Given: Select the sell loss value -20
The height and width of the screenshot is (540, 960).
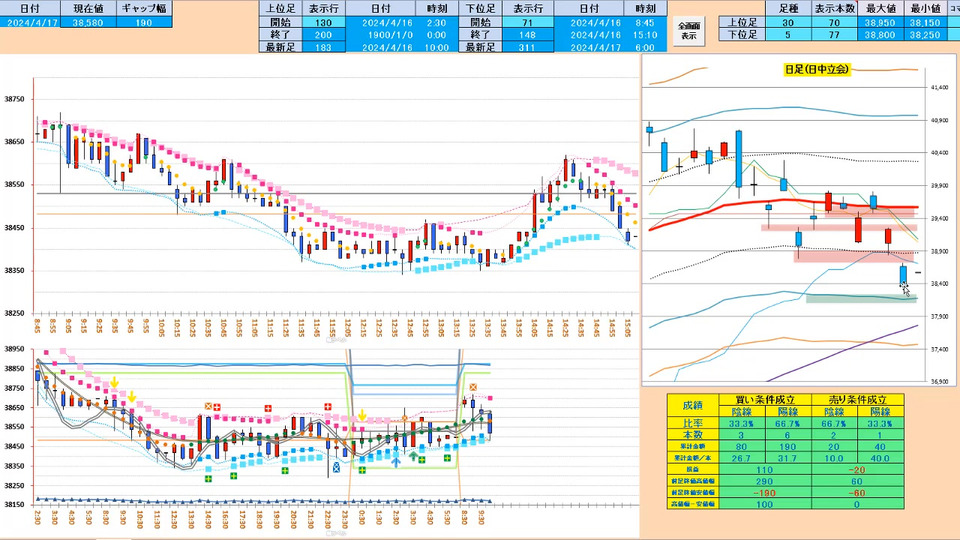Looking at the screenshot, I should [x=857, y=470].
